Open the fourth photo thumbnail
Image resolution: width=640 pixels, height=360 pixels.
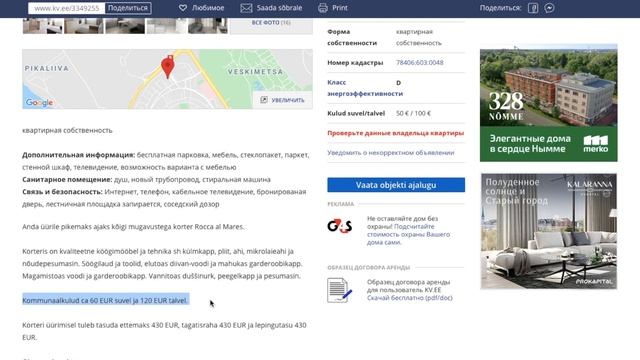166,25
